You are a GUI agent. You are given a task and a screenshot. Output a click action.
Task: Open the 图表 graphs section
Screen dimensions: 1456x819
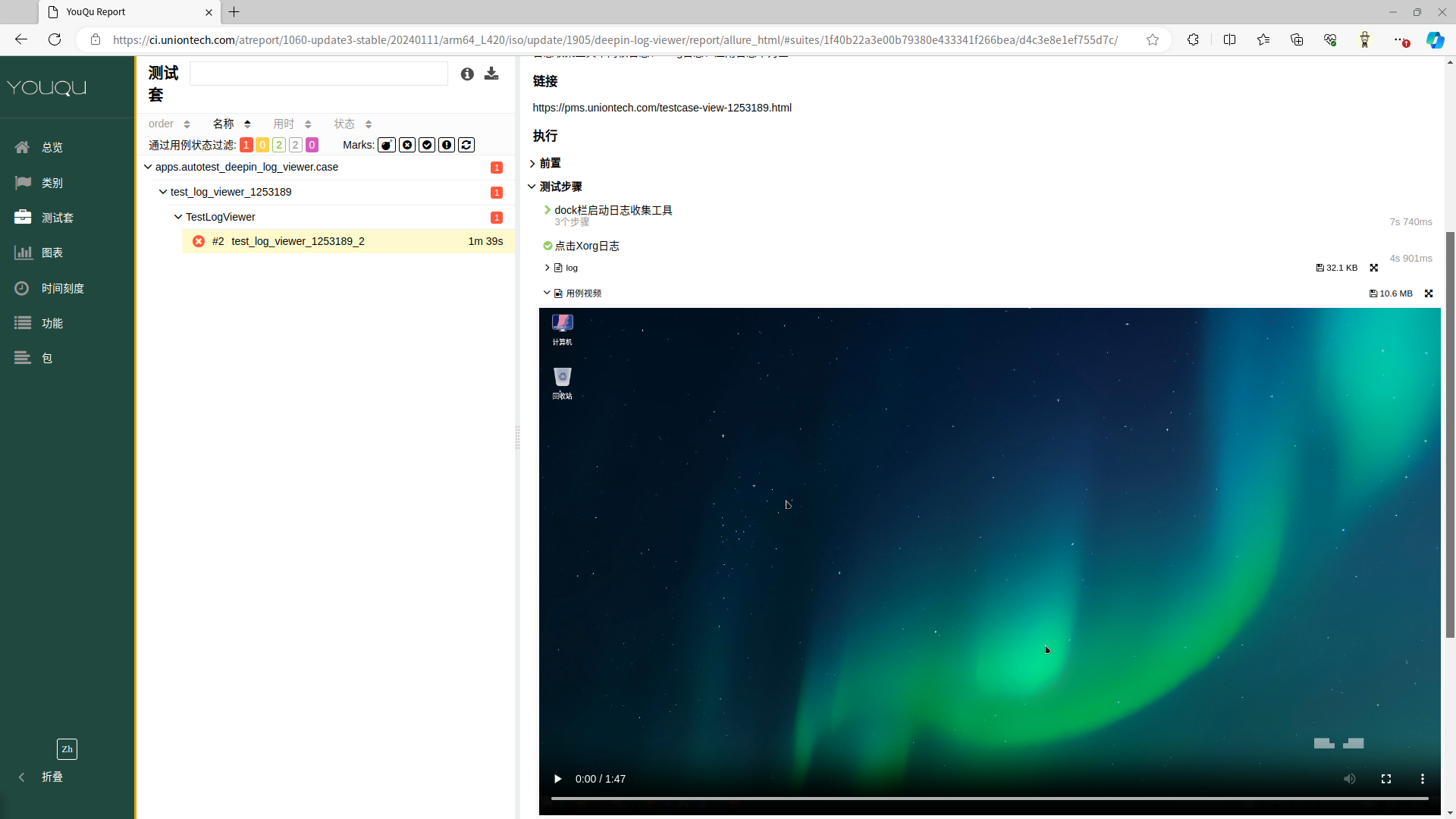52,253
